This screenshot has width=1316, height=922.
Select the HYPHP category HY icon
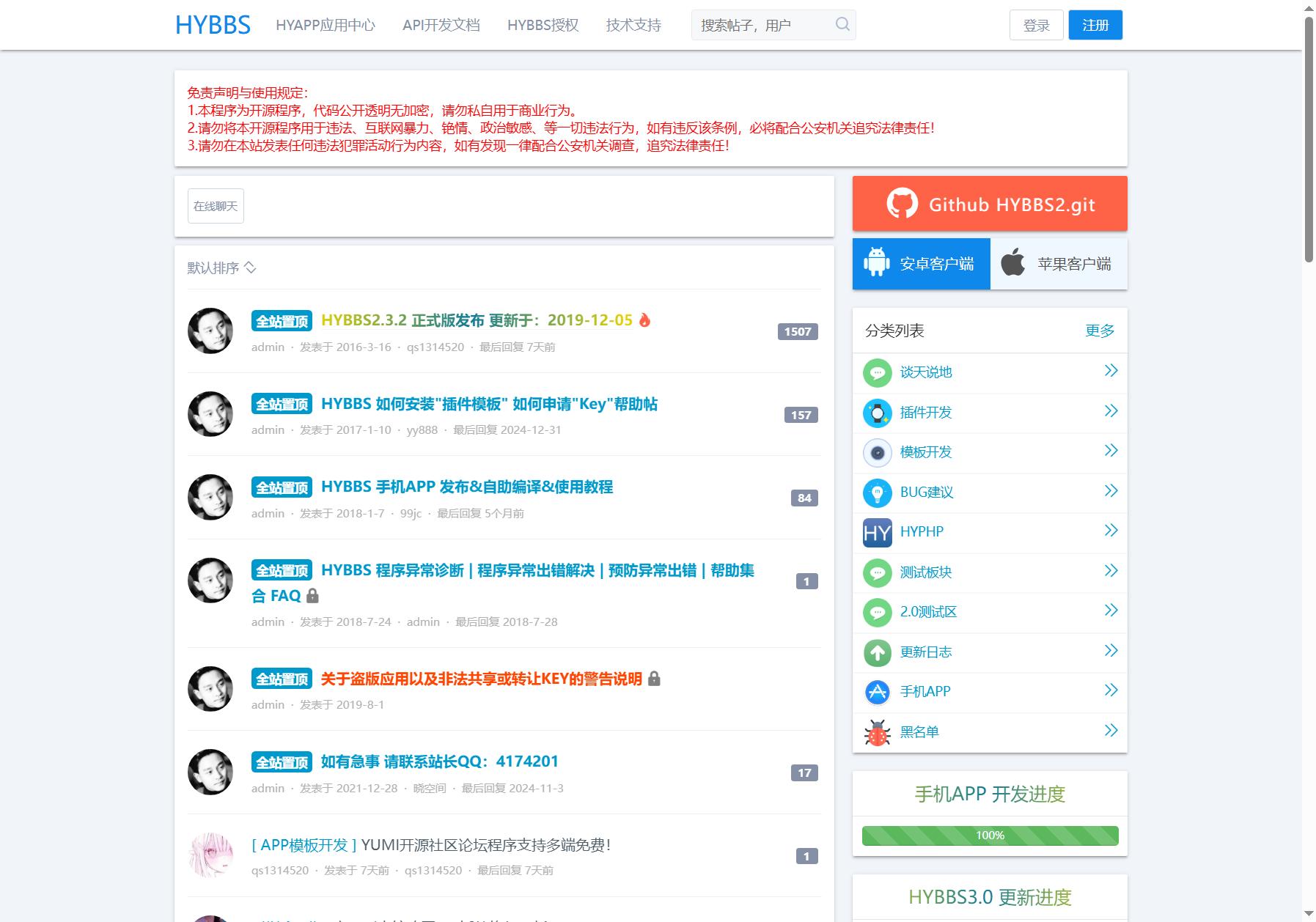click(x=878, y=533)
